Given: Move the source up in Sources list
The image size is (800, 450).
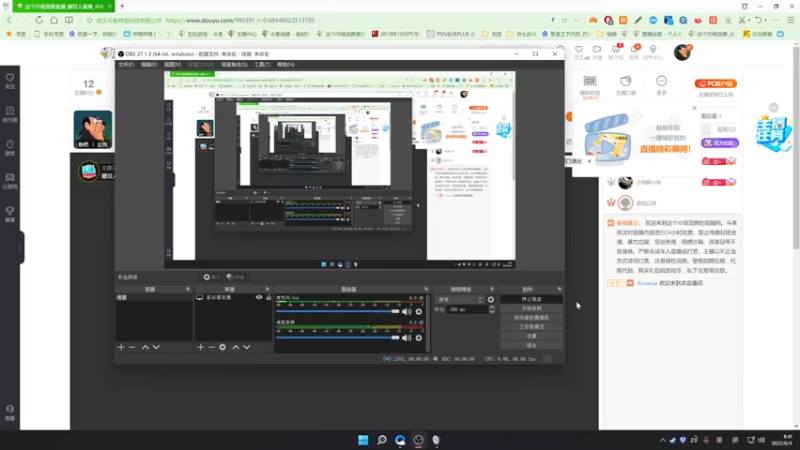Looking at the screenshot, I should (x=235, y=347).
